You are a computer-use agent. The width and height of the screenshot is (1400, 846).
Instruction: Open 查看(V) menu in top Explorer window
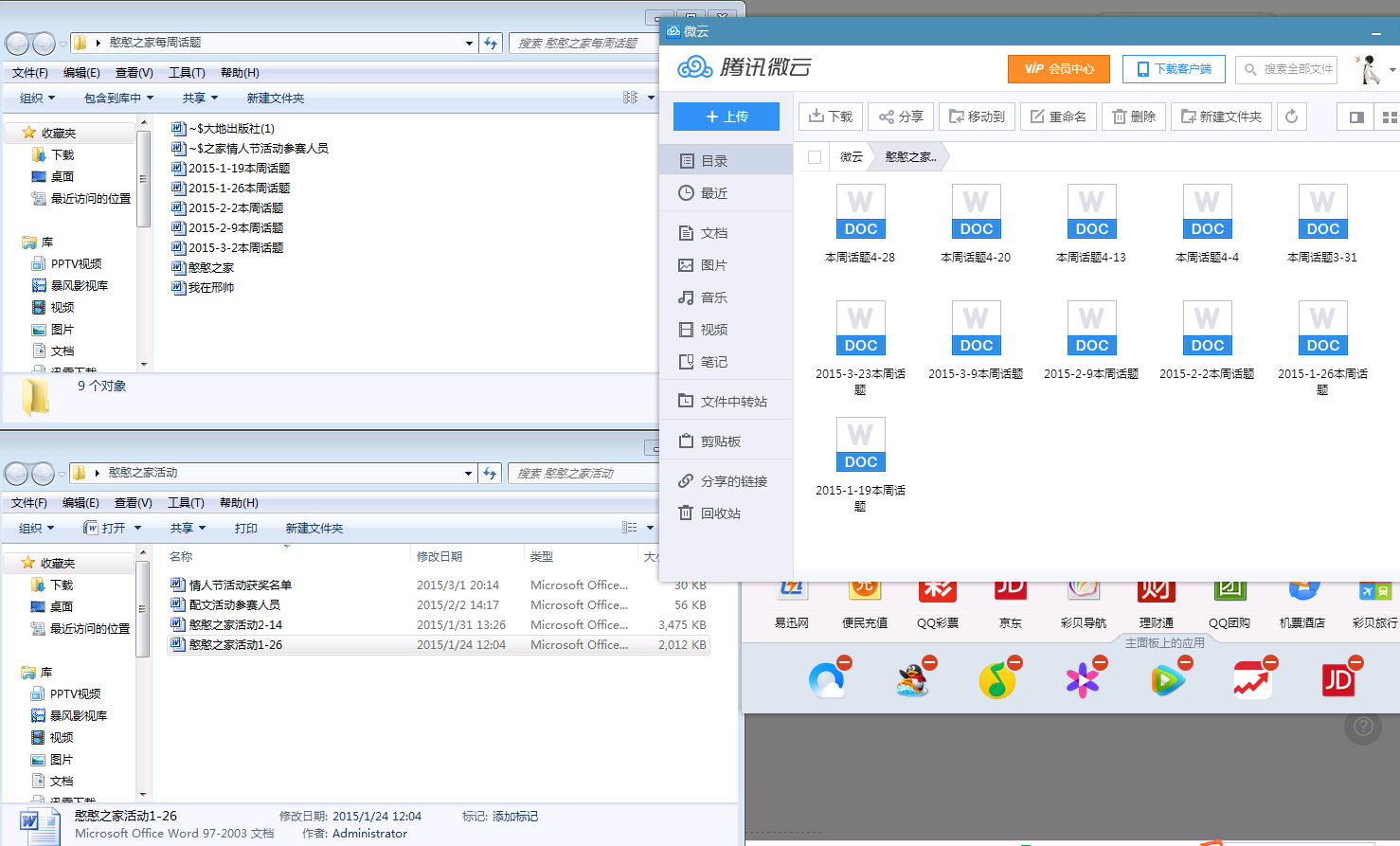134,73
